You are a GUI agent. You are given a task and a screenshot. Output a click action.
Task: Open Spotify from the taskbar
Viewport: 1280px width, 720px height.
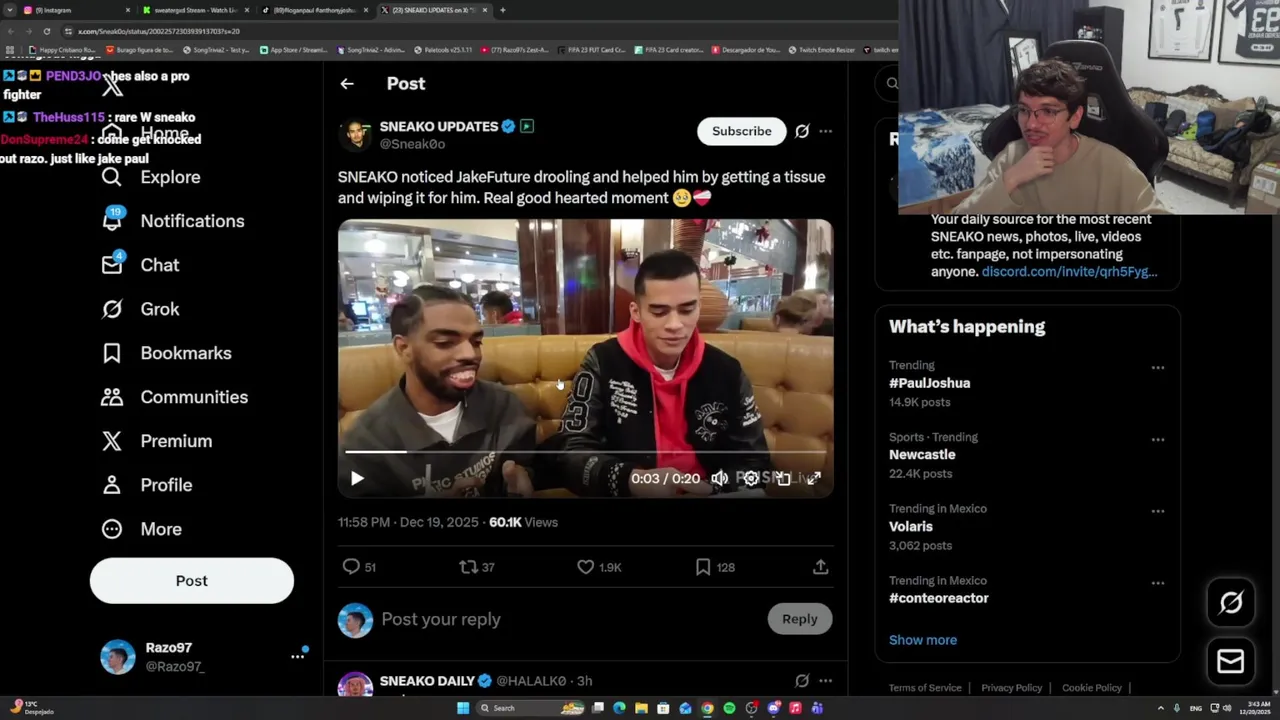pos(729,708)
